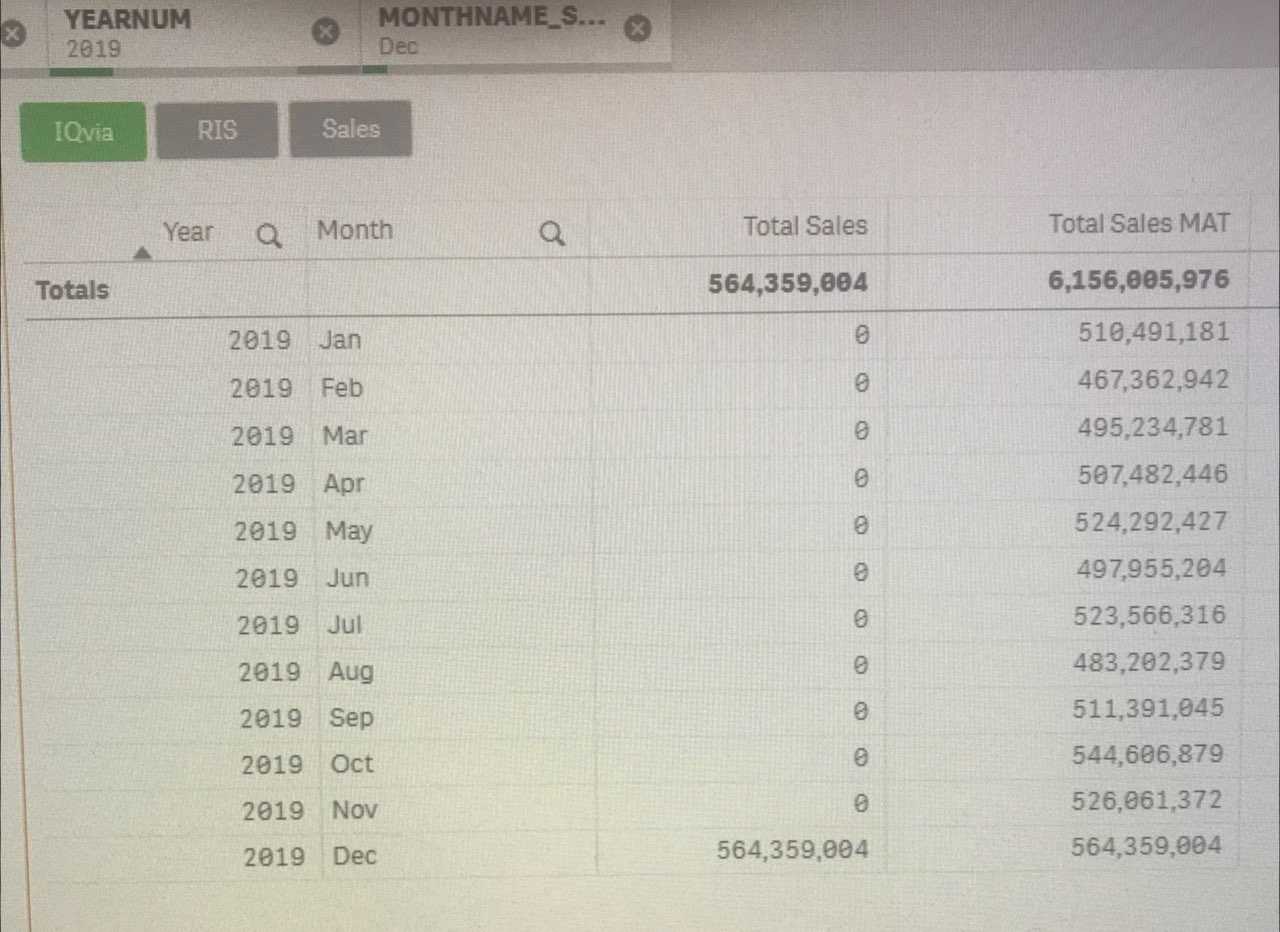Select the Mar month cell
This screenshot has width=1280, height=932.
click(344, 436)
